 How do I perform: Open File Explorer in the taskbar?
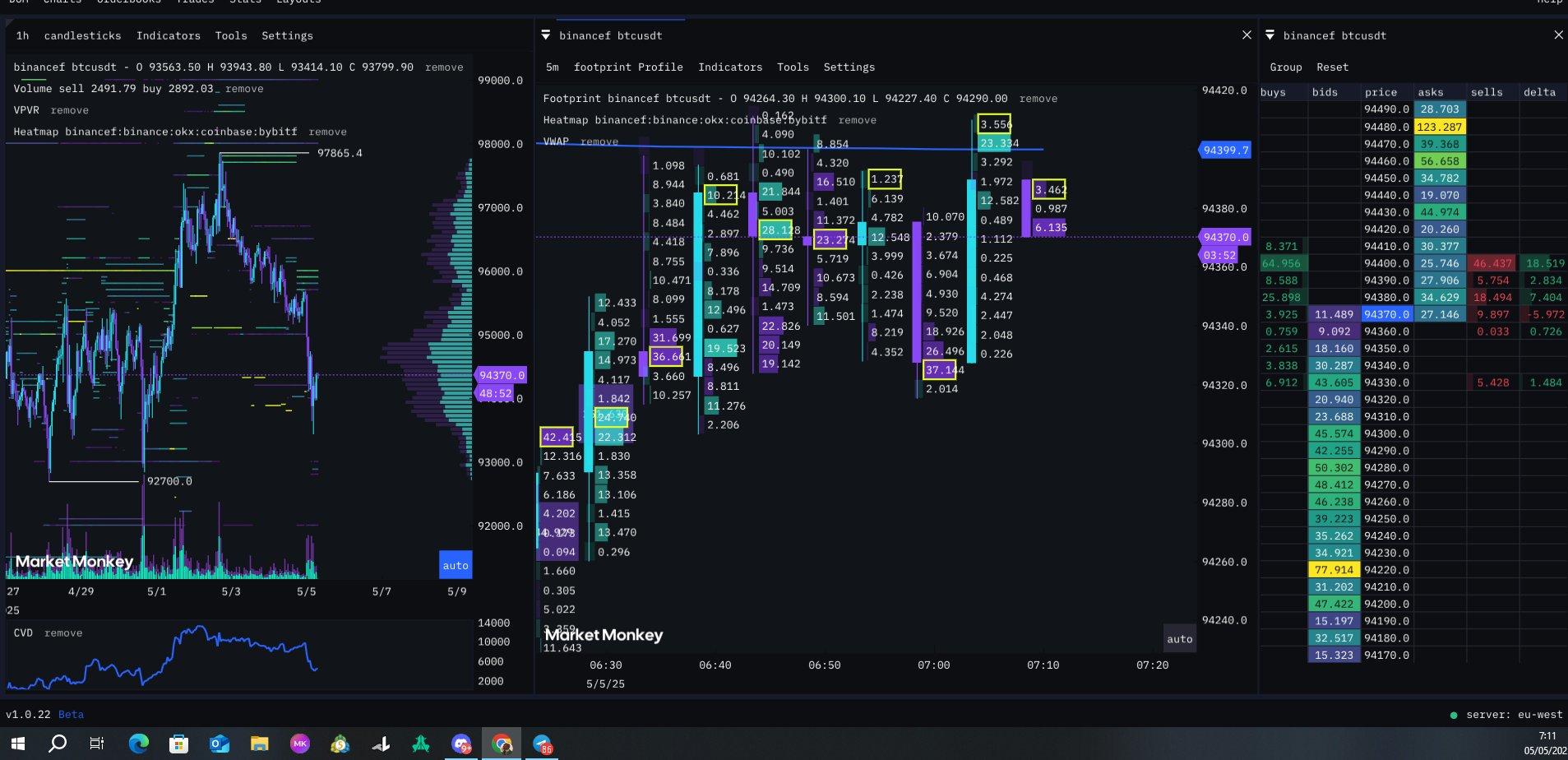tap(259, 744)
